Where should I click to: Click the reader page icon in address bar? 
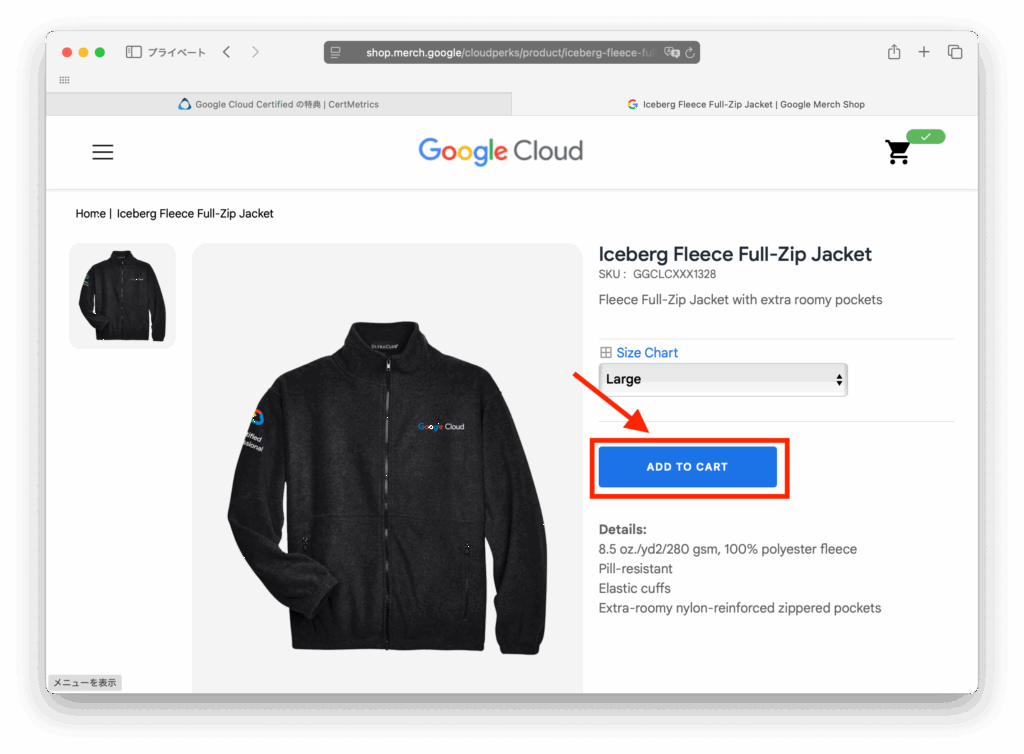[336, 52]
